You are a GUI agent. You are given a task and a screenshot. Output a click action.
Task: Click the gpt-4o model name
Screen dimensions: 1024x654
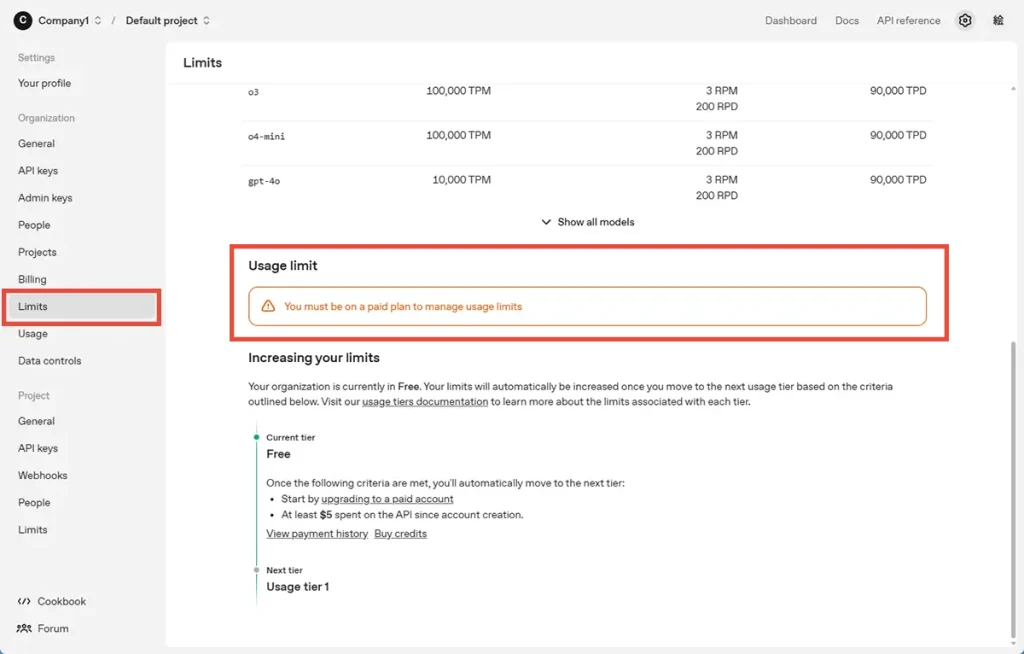pos(264,181)
